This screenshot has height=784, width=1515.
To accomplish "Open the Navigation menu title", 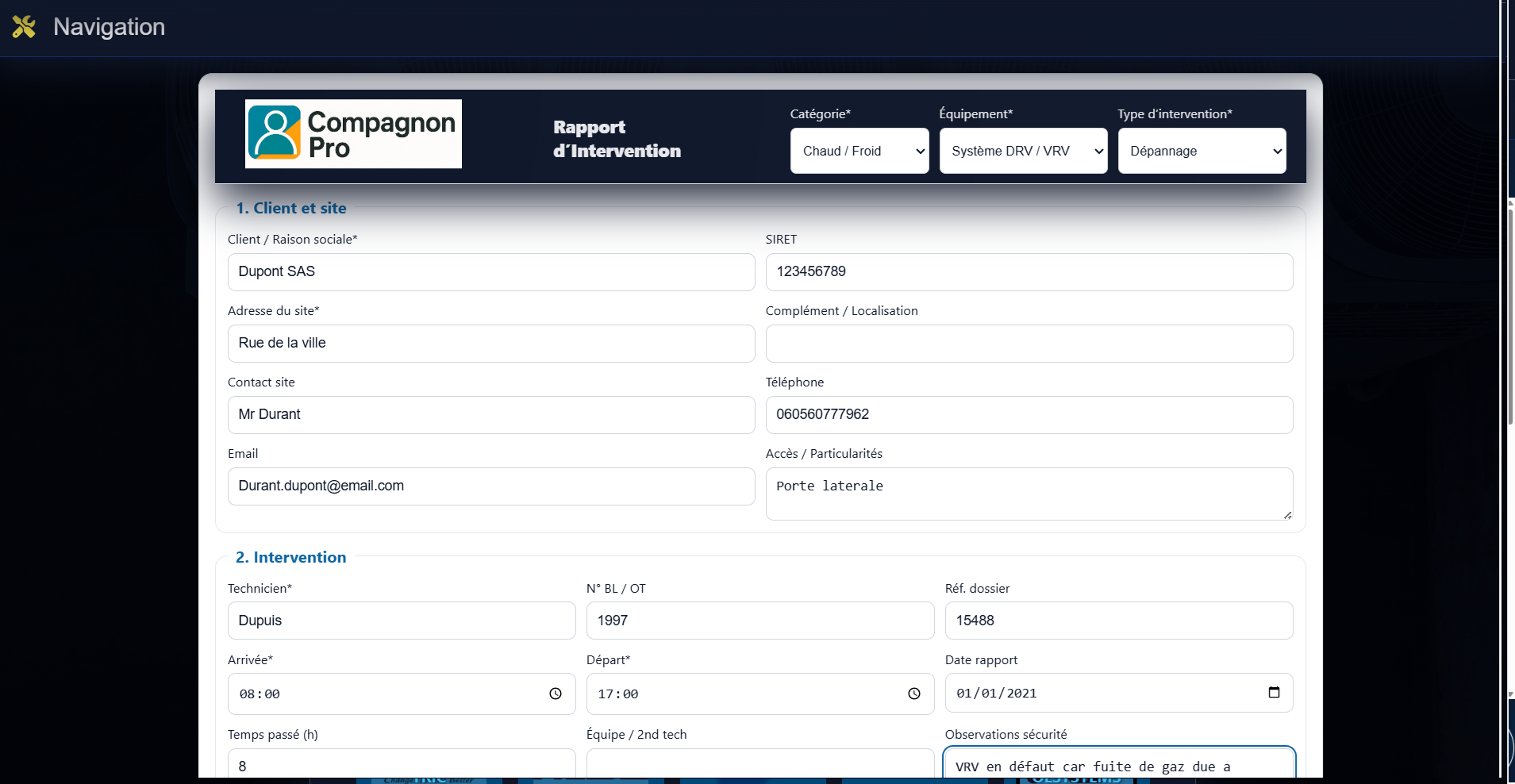I will pyautogui.click(x=109, y=27).
